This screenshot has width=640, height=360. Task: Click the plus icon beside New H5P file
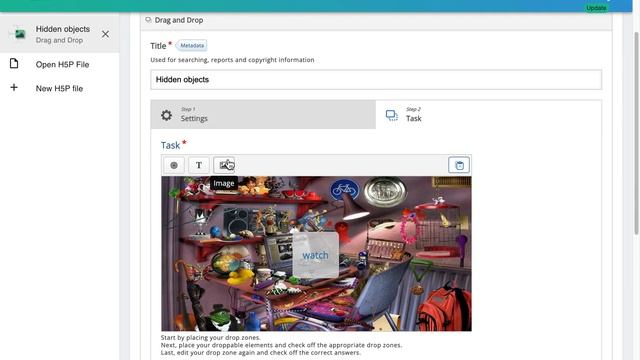tap(14, 87)
